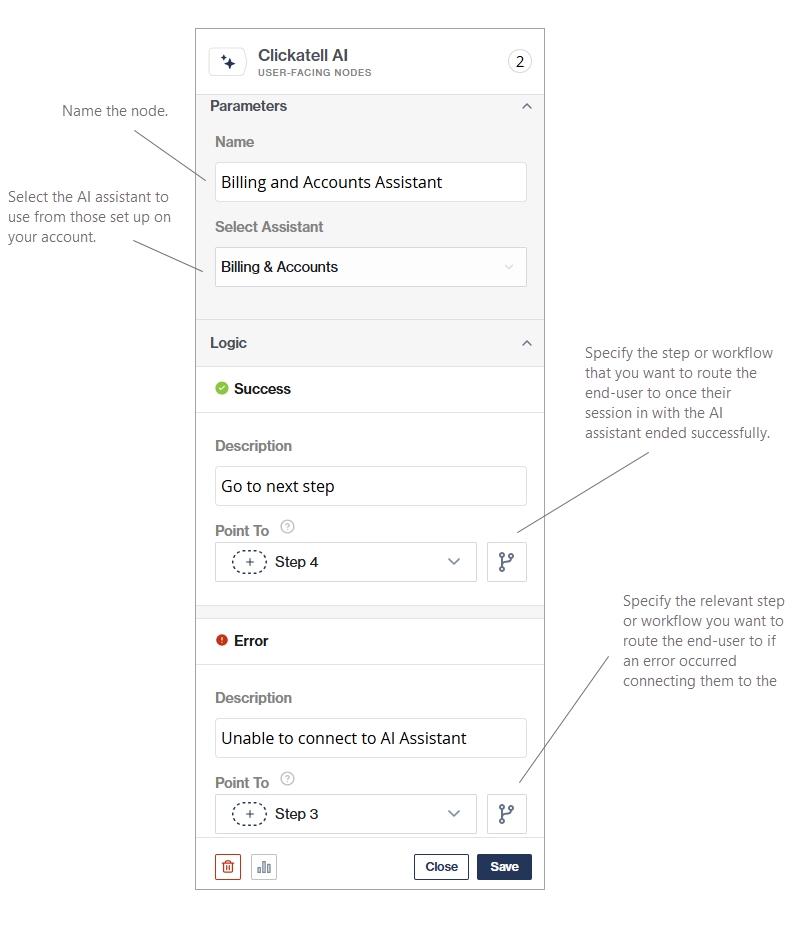Click the red trash delete icon

click(x=228, y=867)
